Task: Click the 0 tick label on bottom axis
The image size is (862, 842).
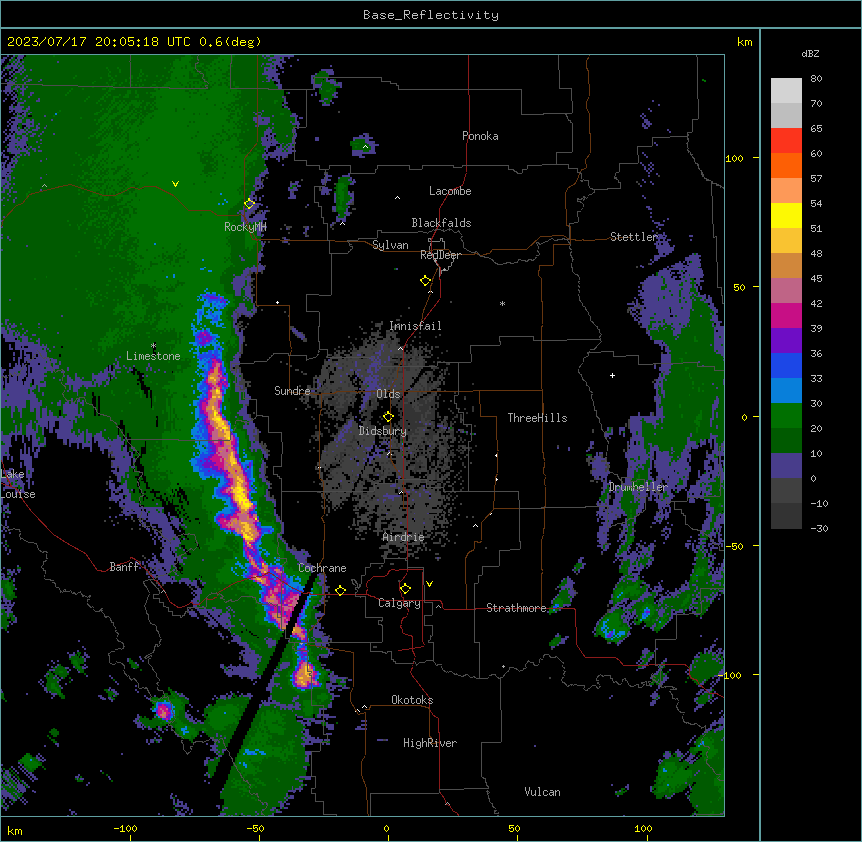Action: point(386,828)
